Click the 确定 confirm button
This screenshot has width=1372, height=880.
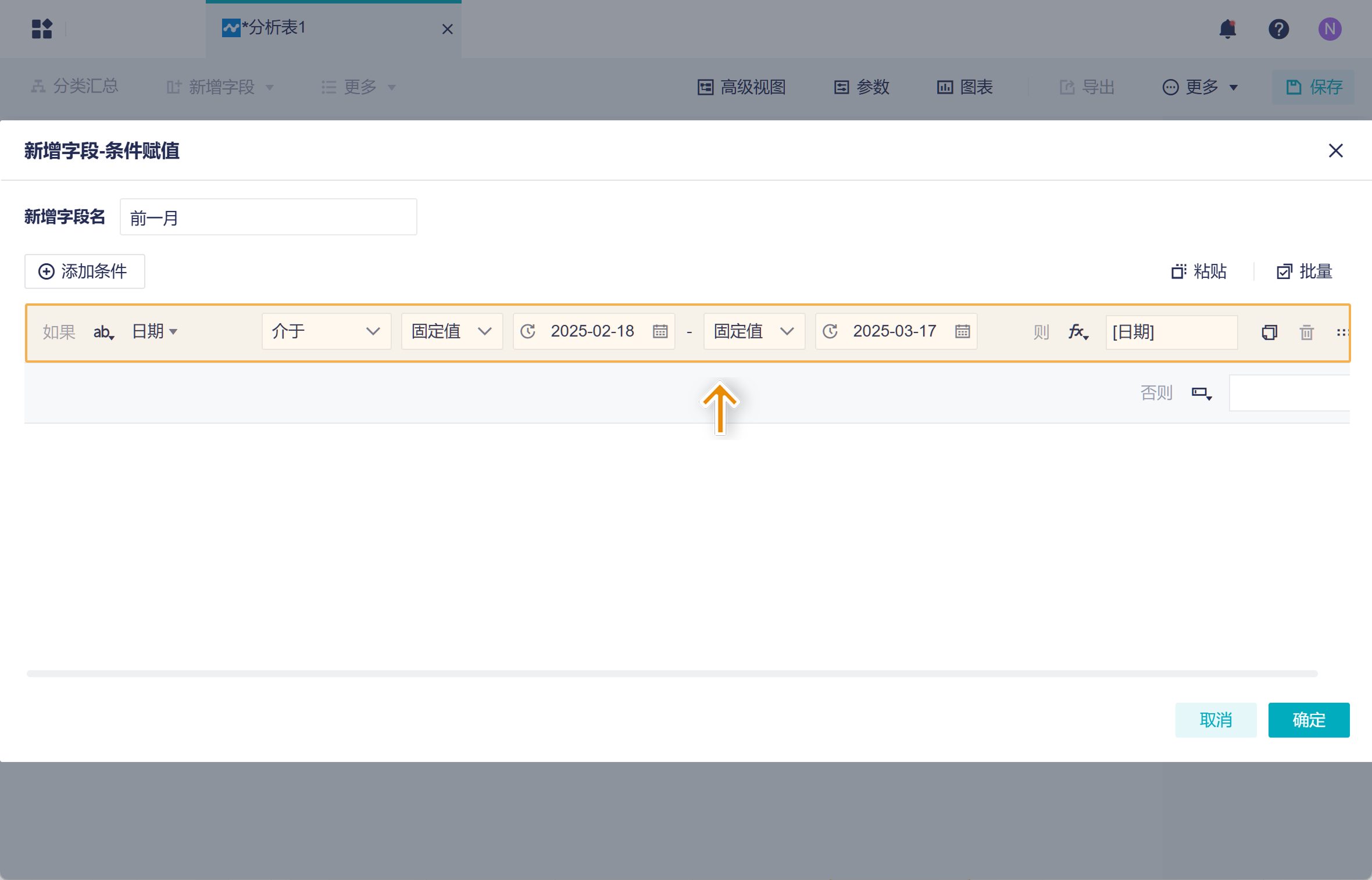[1308, 720]
